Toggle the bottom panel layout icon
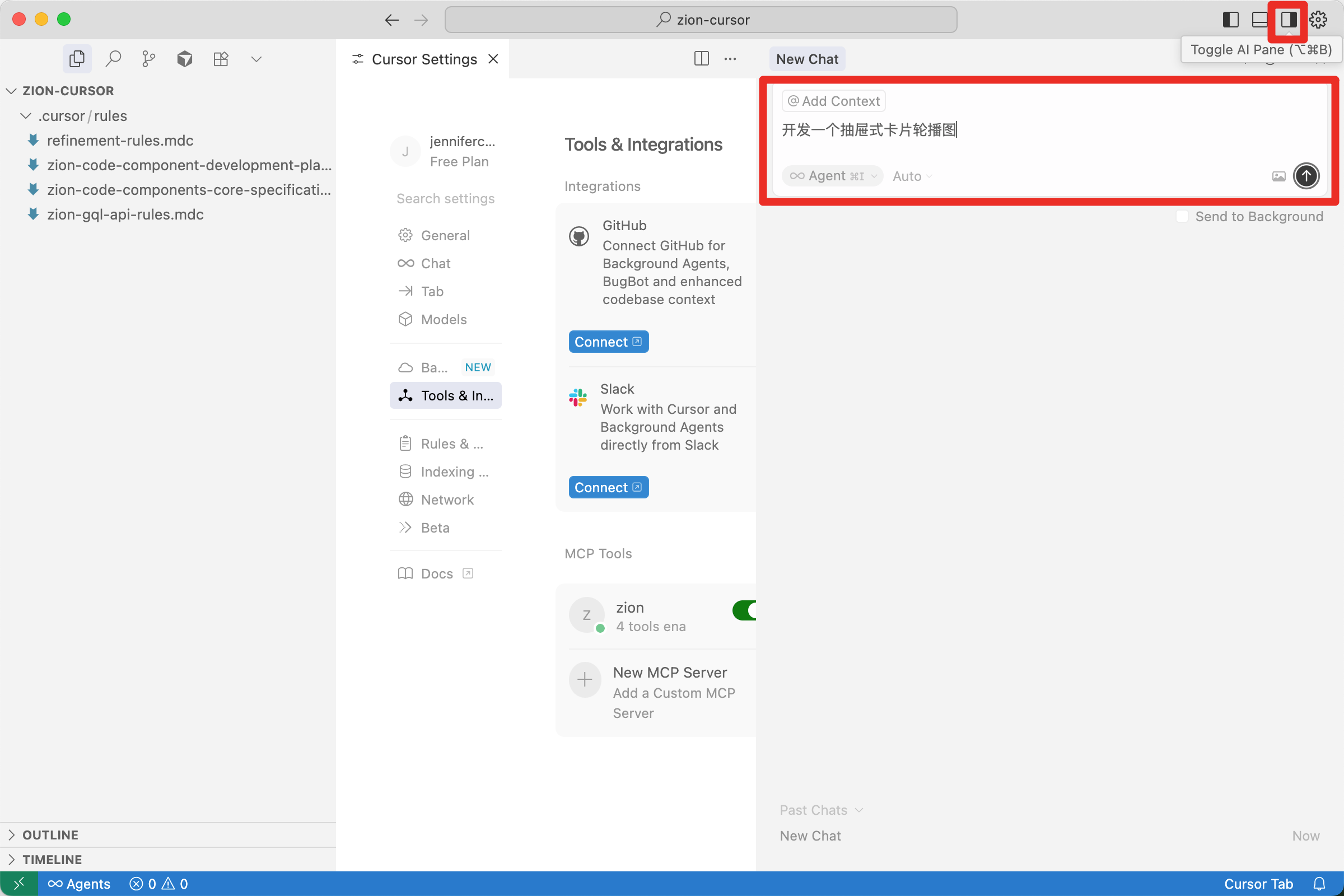 [1259, 20]
